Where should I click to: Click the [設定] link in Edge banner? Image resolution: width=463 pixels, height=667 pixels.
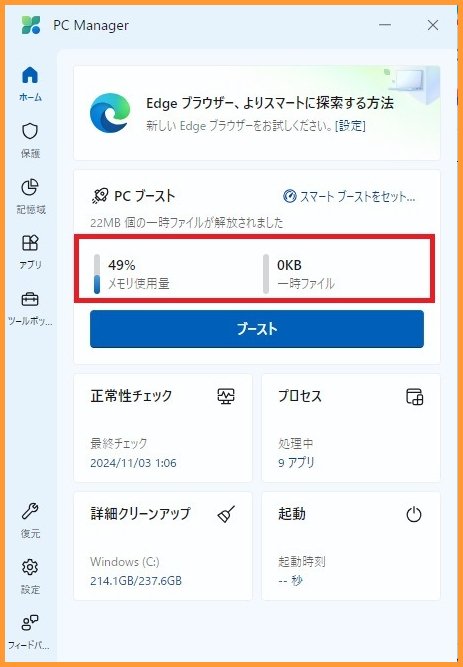click(350, 126)
